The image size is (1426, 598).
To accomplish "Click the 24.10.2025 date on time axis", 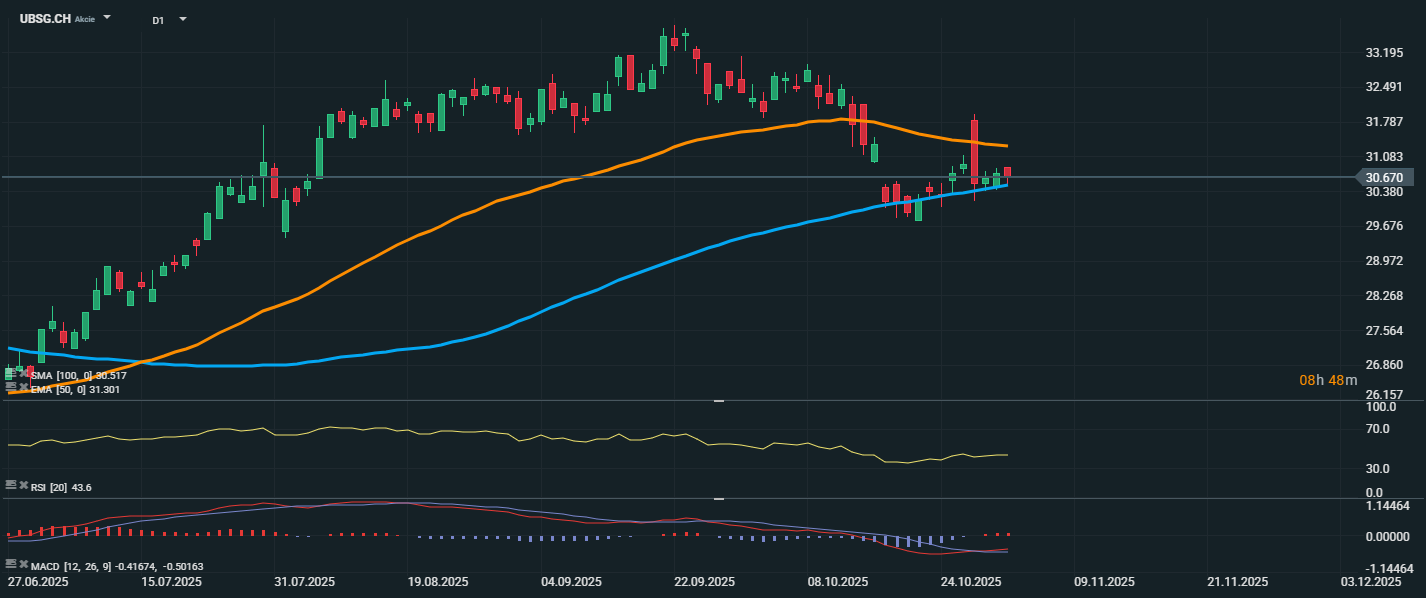I will (x=971, y=582).
